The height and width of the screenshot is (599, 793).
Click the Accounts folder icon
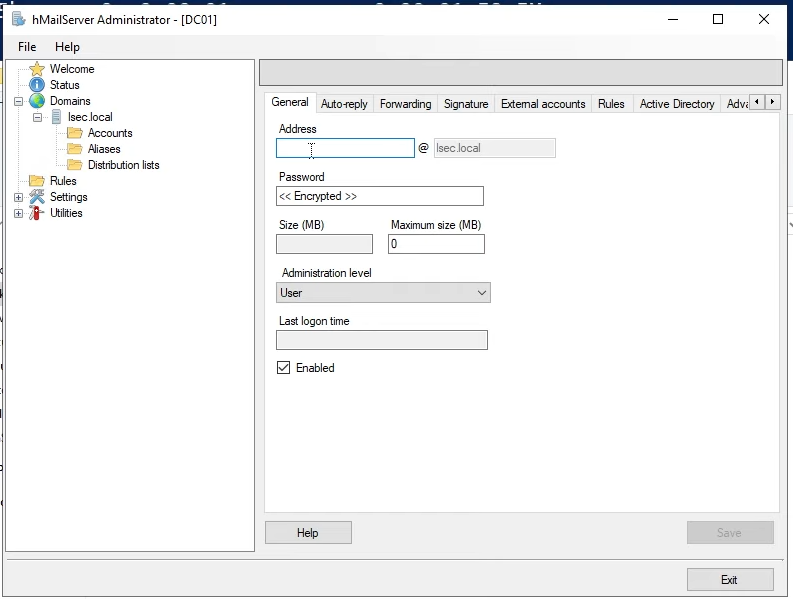tap(75, 133)
